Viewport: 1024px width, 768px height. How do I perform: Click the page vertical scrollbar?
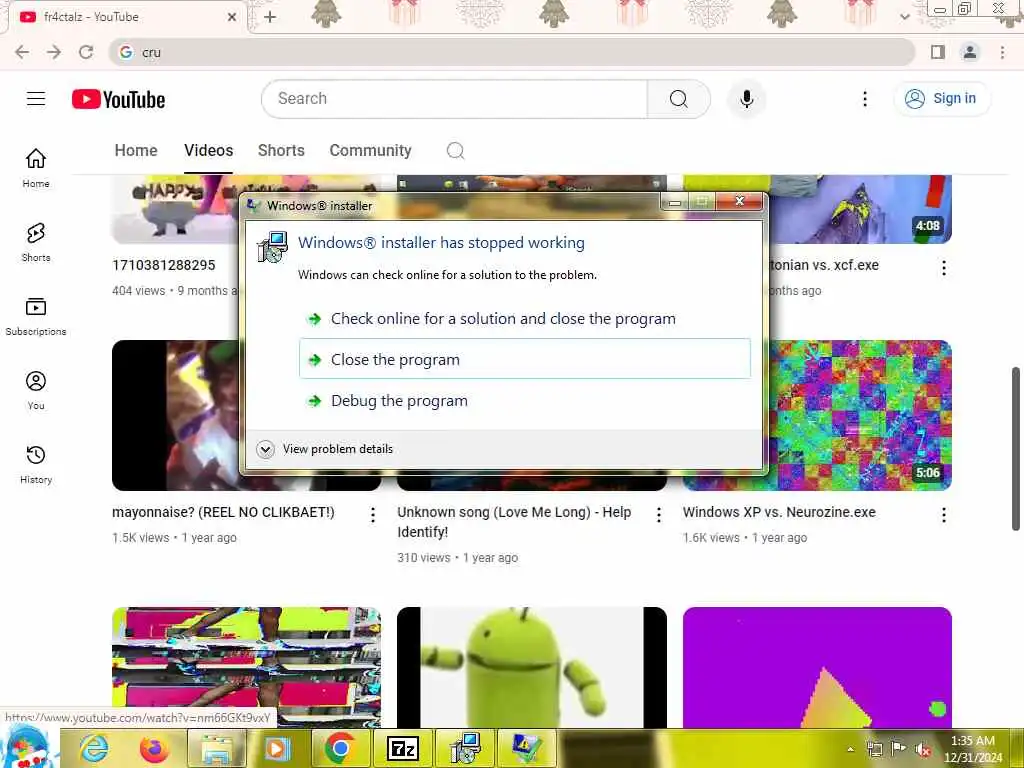(x=1016, y=449)
